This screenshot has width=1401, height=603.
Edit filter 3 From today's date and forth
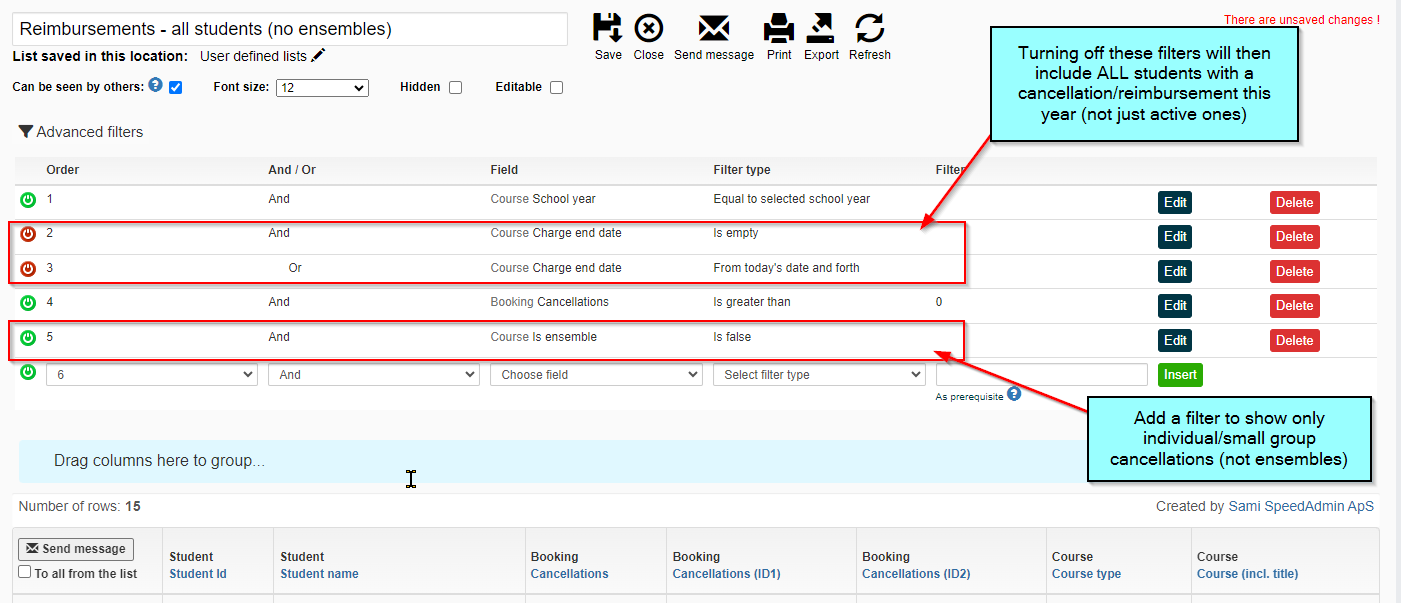[x=1175, y=271]
